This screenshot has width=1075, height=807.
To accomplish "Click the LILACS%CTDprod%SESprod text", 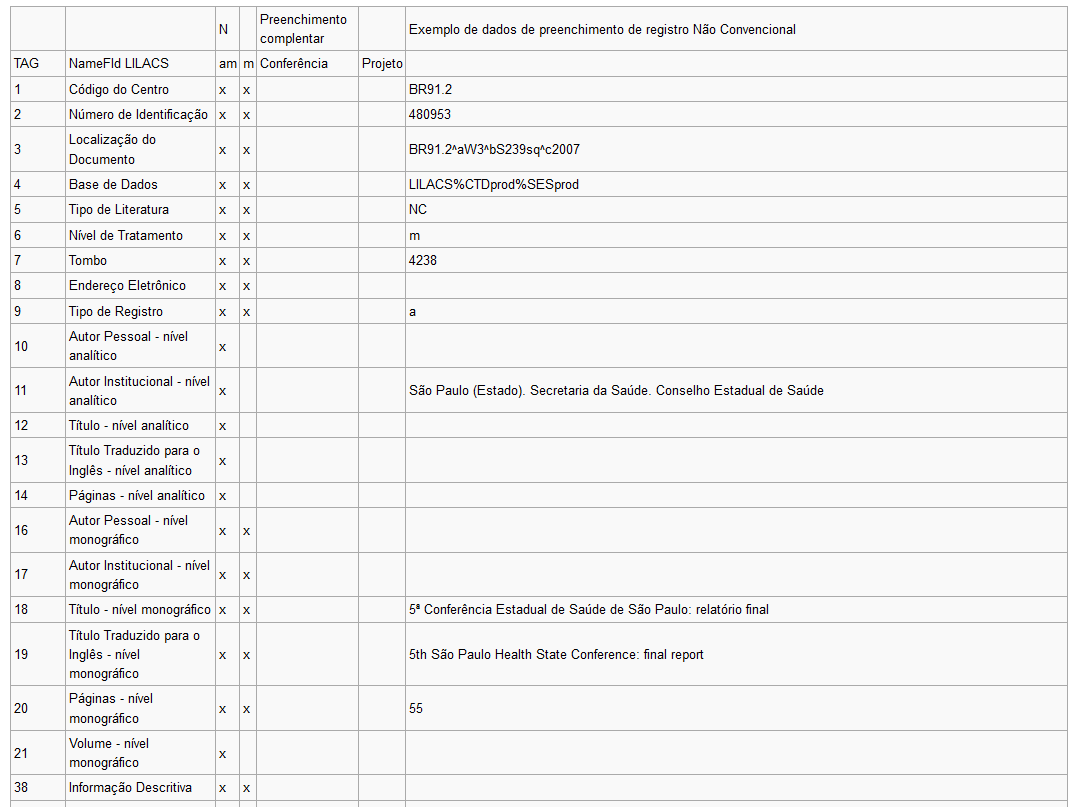I will 494,184.
